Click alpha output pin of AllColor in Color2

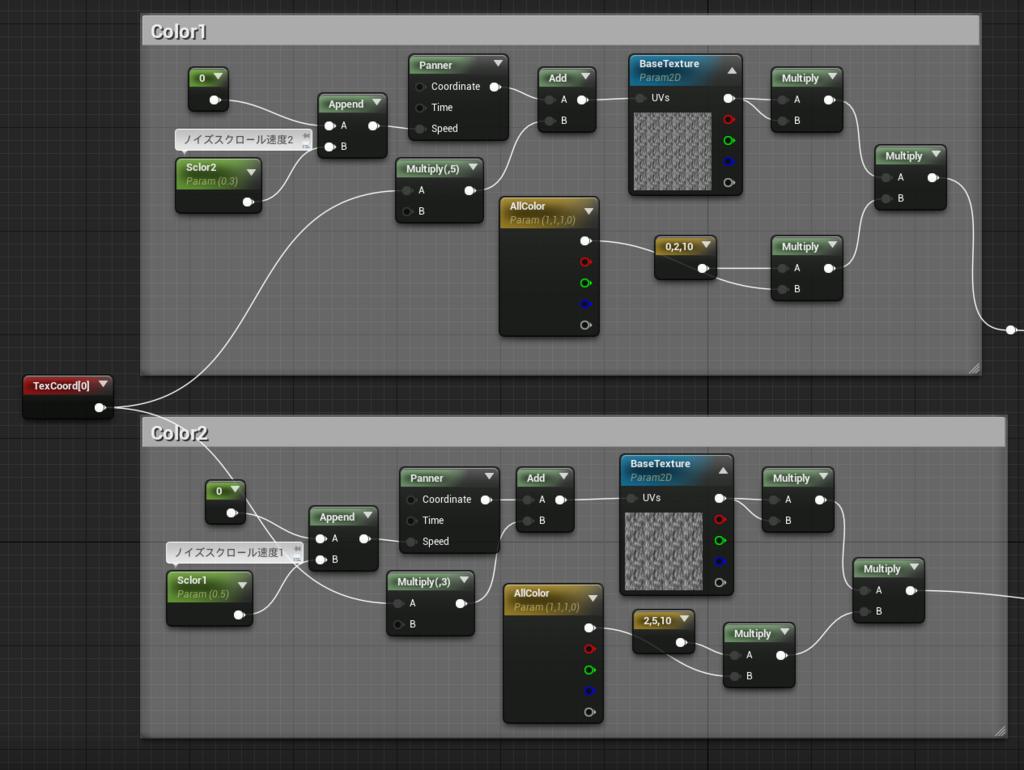(x=590, y=712)
